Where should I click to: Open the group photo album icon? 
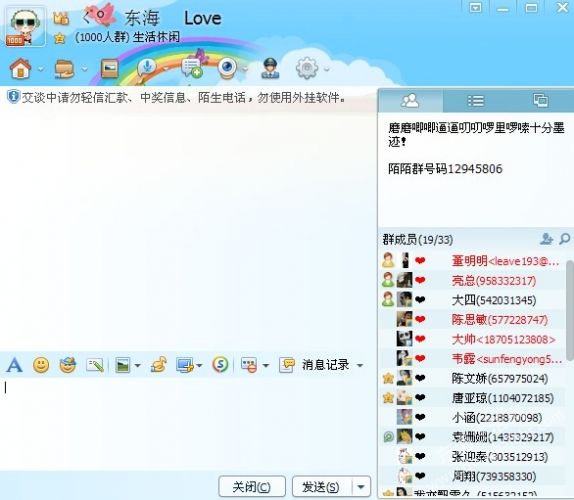109,68
